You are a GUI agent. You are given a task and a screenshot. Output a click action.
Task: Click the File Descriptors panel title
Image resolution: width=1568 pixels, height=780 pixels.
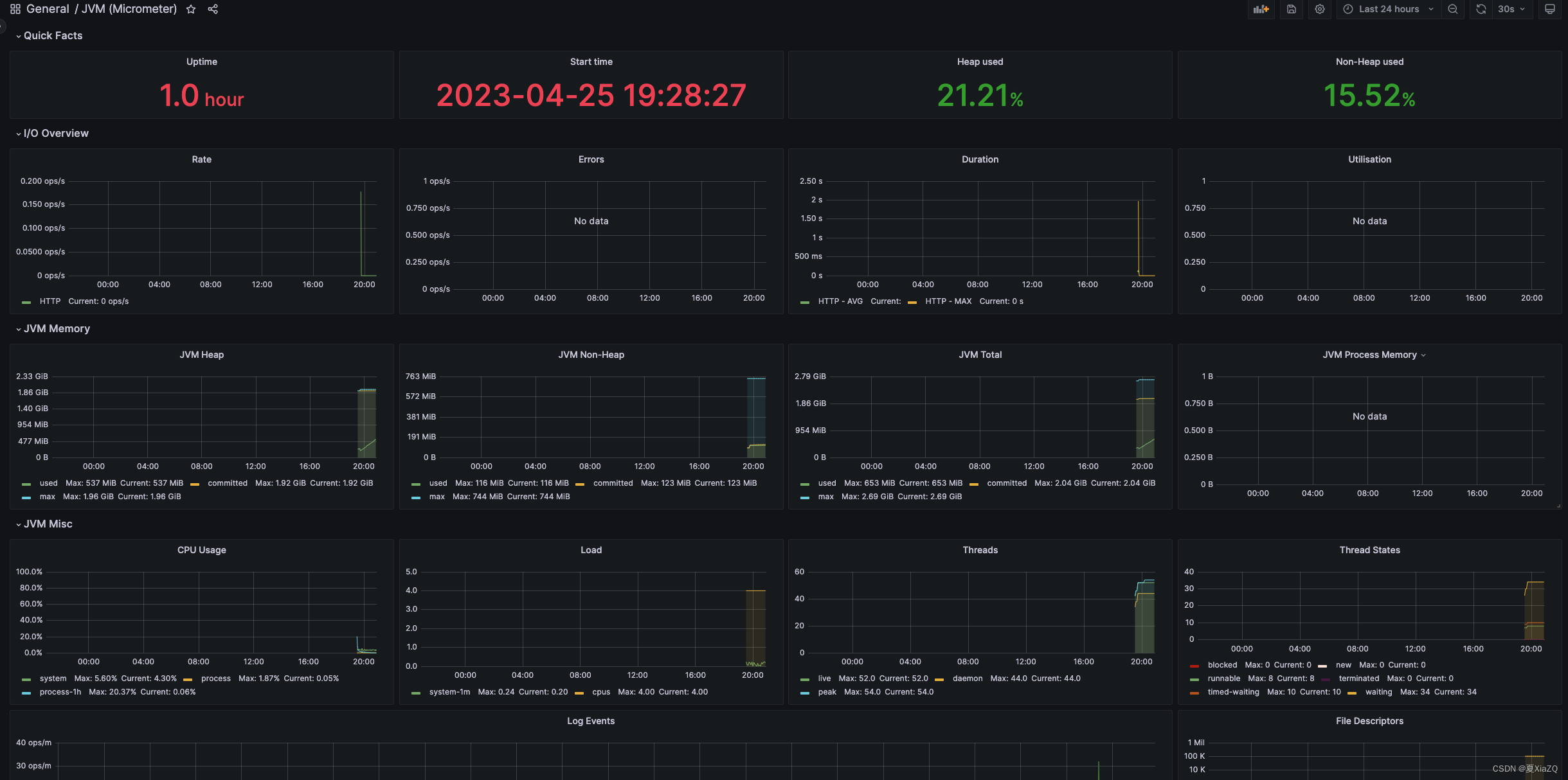click(1370, 721)
